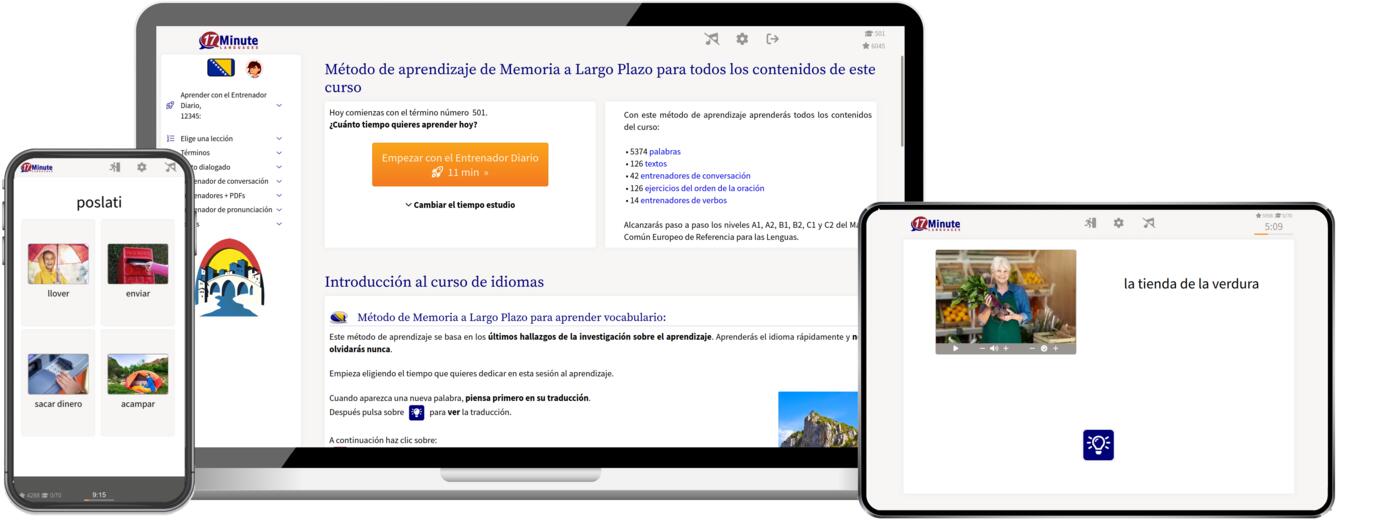The height and width of the screenshot is (532, 1400).
Task: Click the 9:15 timer progress on the phone
Action: point(99,495)
